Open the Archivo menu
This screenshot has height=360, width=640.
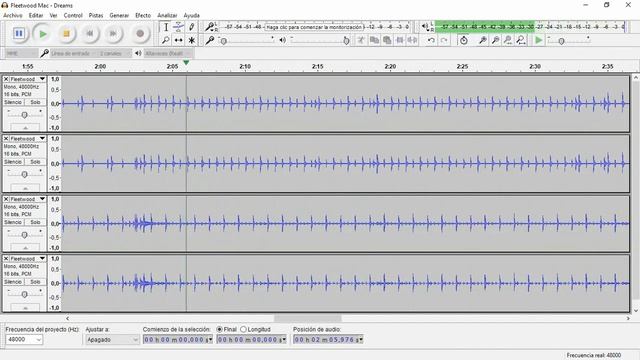point(13,15)
